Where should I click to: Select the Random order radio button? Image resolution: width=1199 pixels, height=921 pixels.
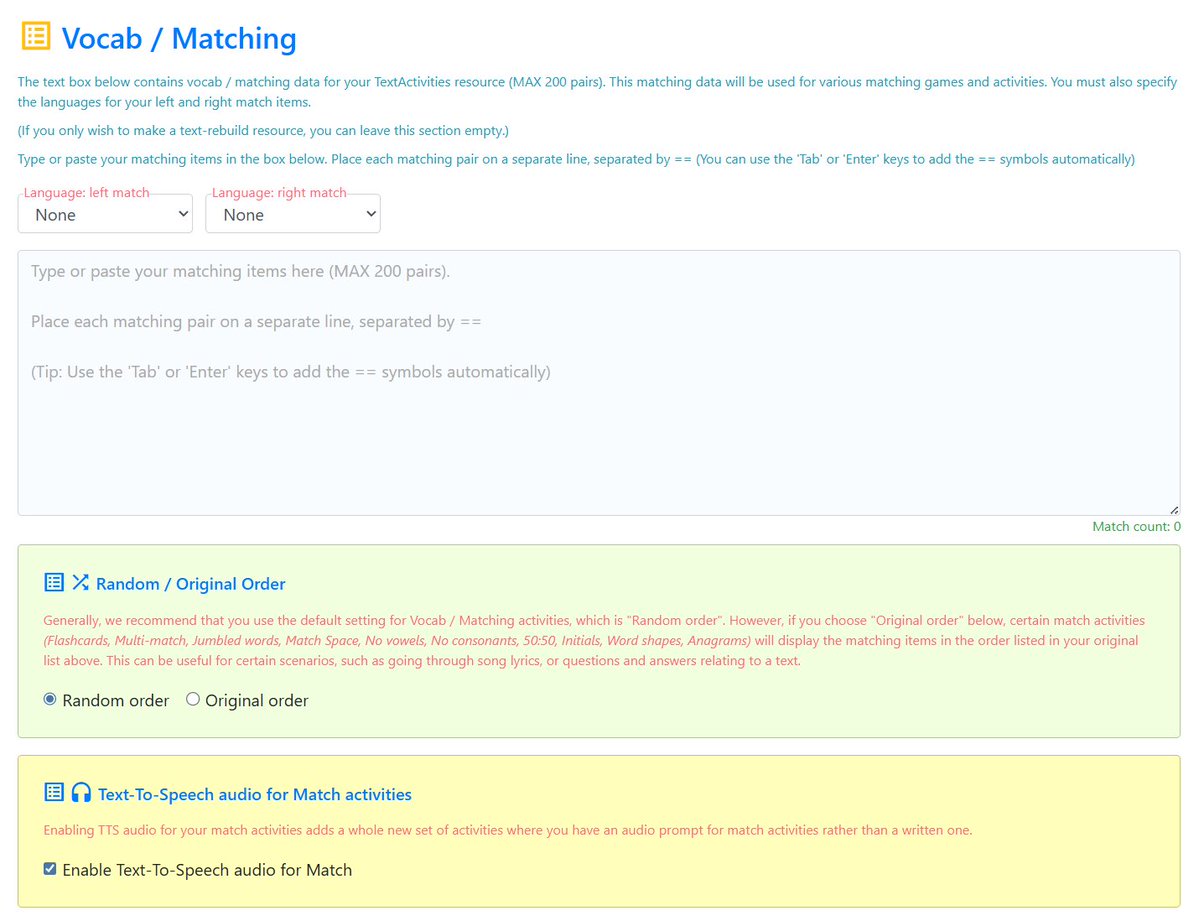(x=50, y=699)
